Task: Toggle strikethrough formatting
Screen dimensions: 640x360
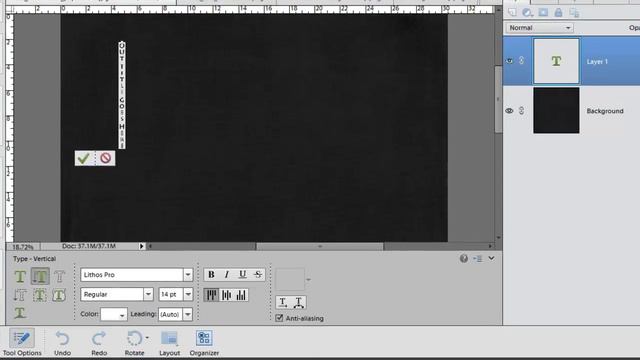Action: coord(258,274)
